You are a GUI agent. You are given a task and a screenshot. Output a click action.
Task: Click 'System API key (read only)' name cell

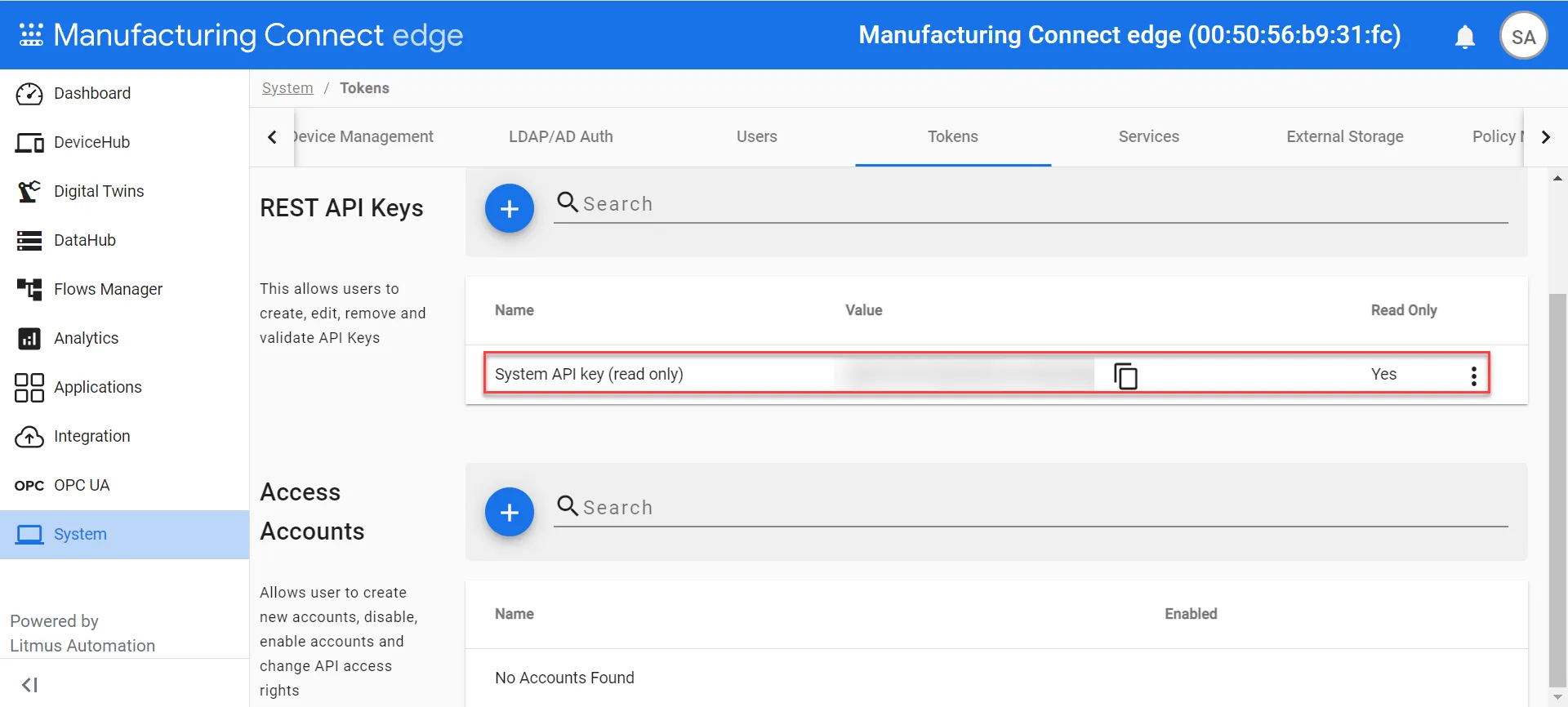pos(589,374)
